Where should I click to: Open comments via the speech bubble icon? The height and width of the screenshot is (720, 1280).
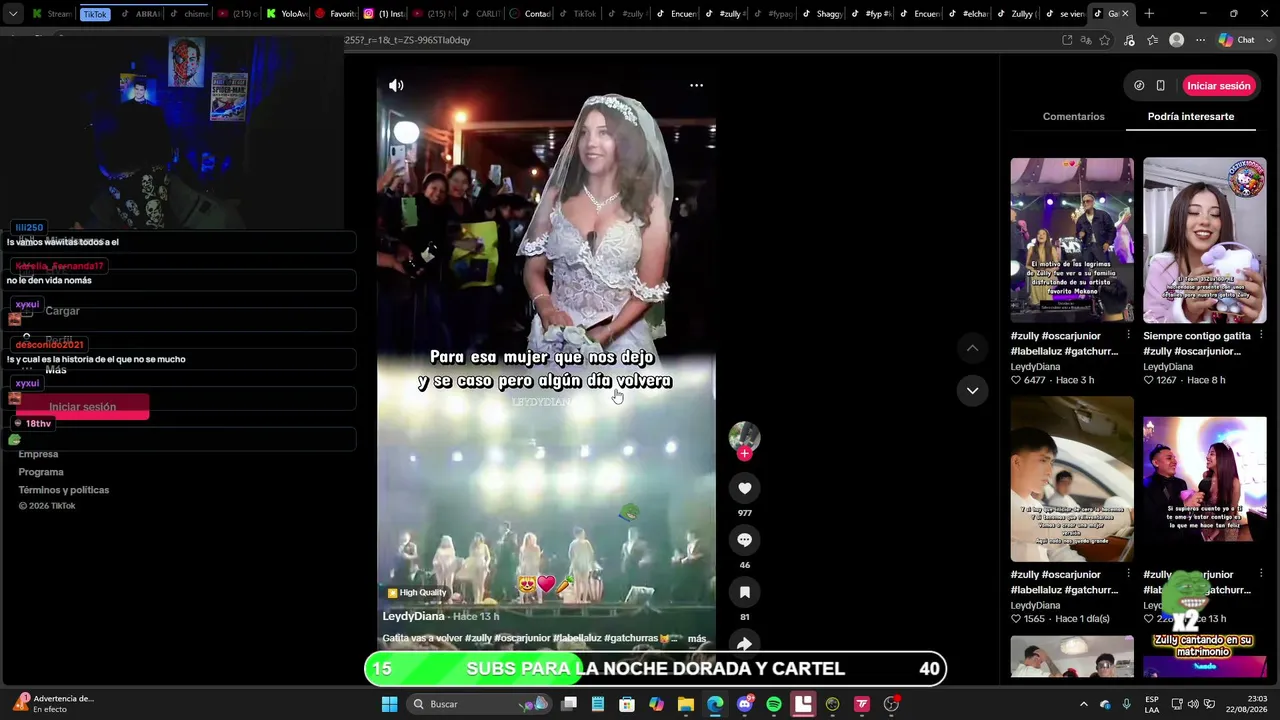coord(744,540)
